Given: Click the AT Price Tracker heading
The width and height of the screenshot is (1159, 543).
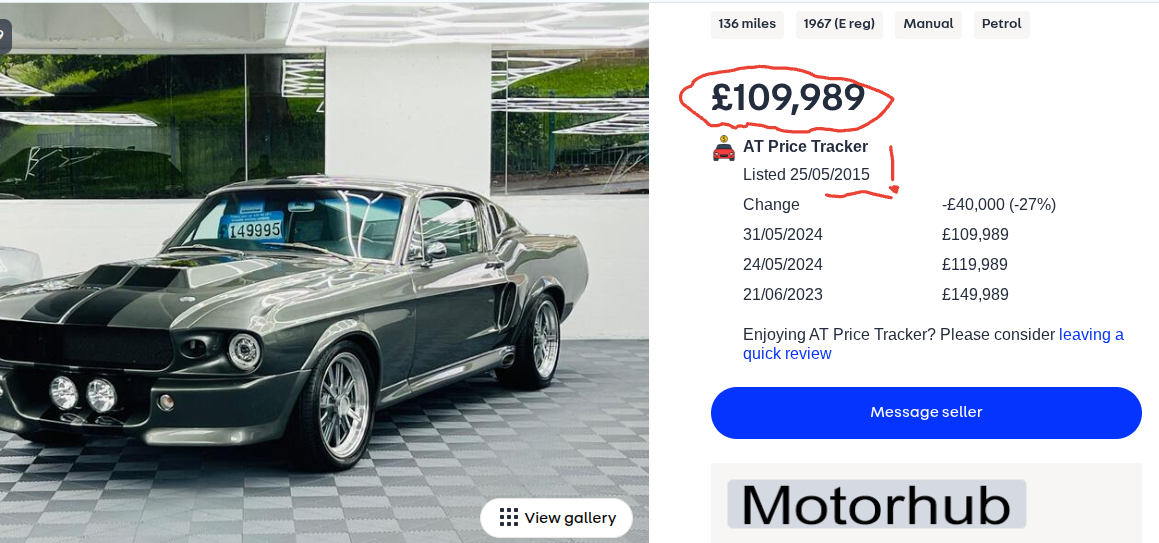Looking at the screenshot, I should point(805,147).
